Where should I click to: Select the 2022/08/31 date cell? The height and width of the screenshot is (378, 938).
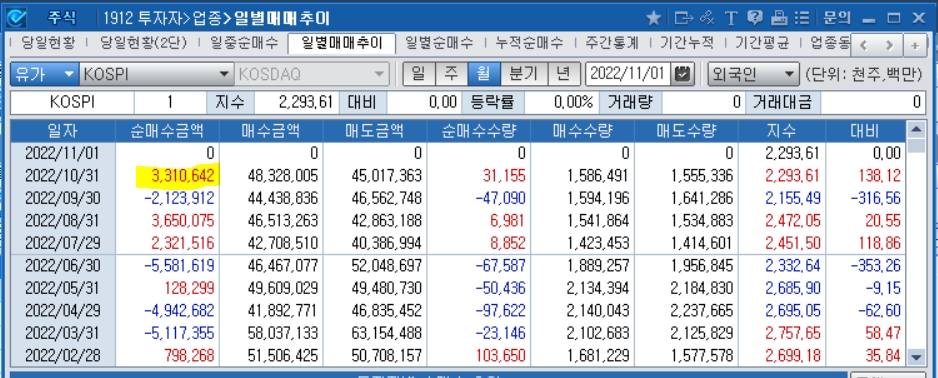pyautogui.click(x=63, y=221)
